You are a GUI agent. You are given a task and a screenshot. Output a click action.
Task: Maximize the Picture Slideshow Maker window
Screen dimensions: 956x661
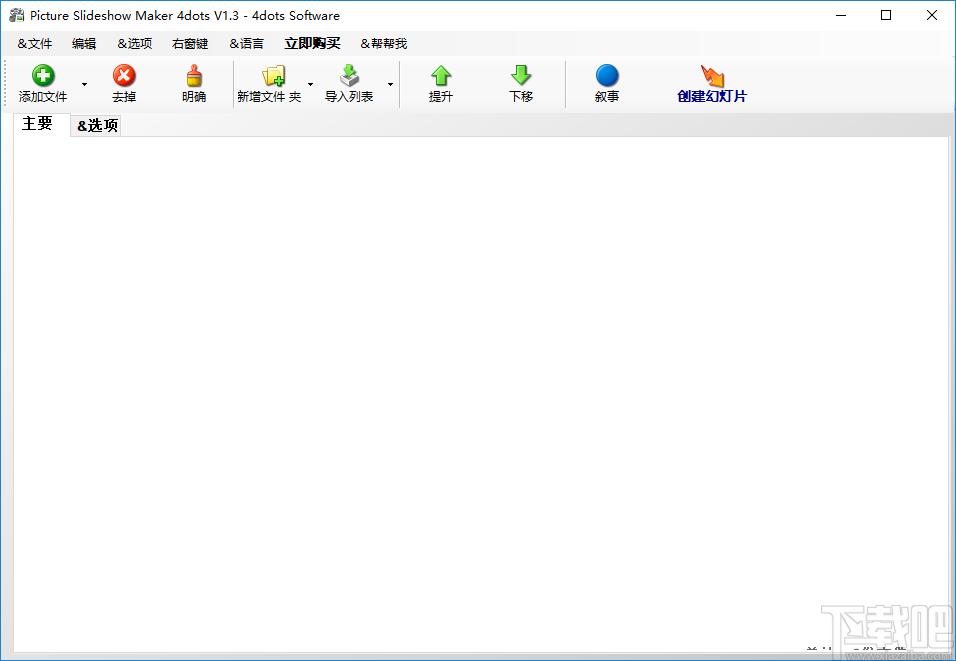point(886,15)
